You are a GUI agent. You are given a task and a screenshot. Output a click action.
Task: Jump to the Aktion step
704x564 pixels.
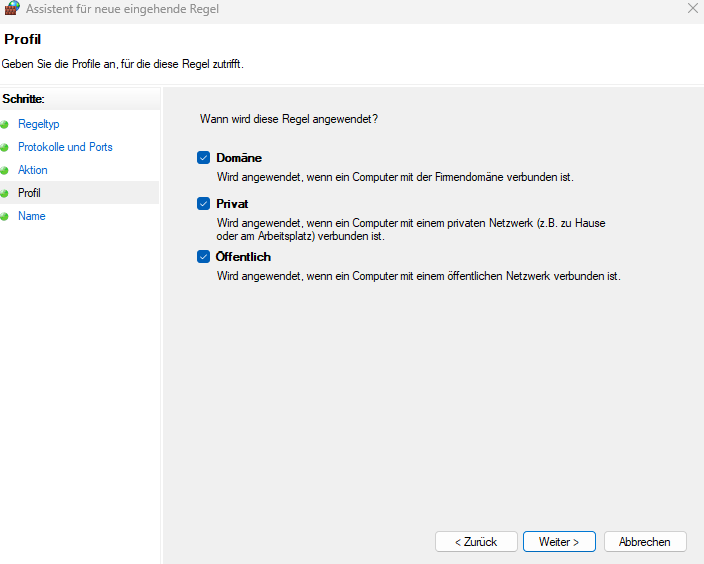point(33,170)
